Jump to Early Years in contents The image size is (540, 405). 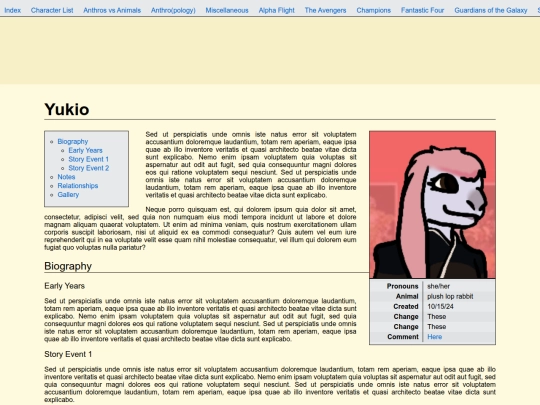click(85, 150)
